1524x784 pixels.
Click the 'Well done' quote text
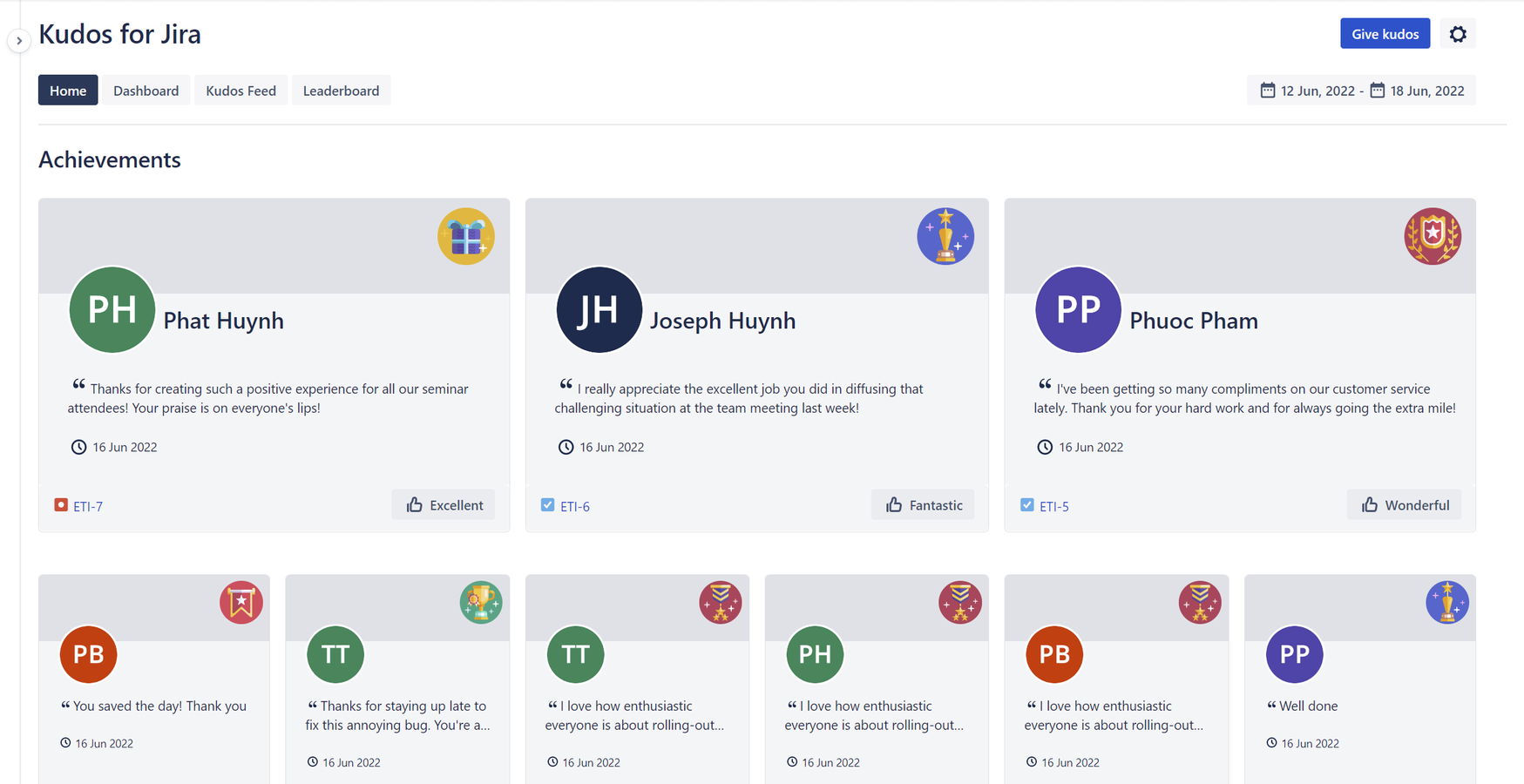[1308, 706]
